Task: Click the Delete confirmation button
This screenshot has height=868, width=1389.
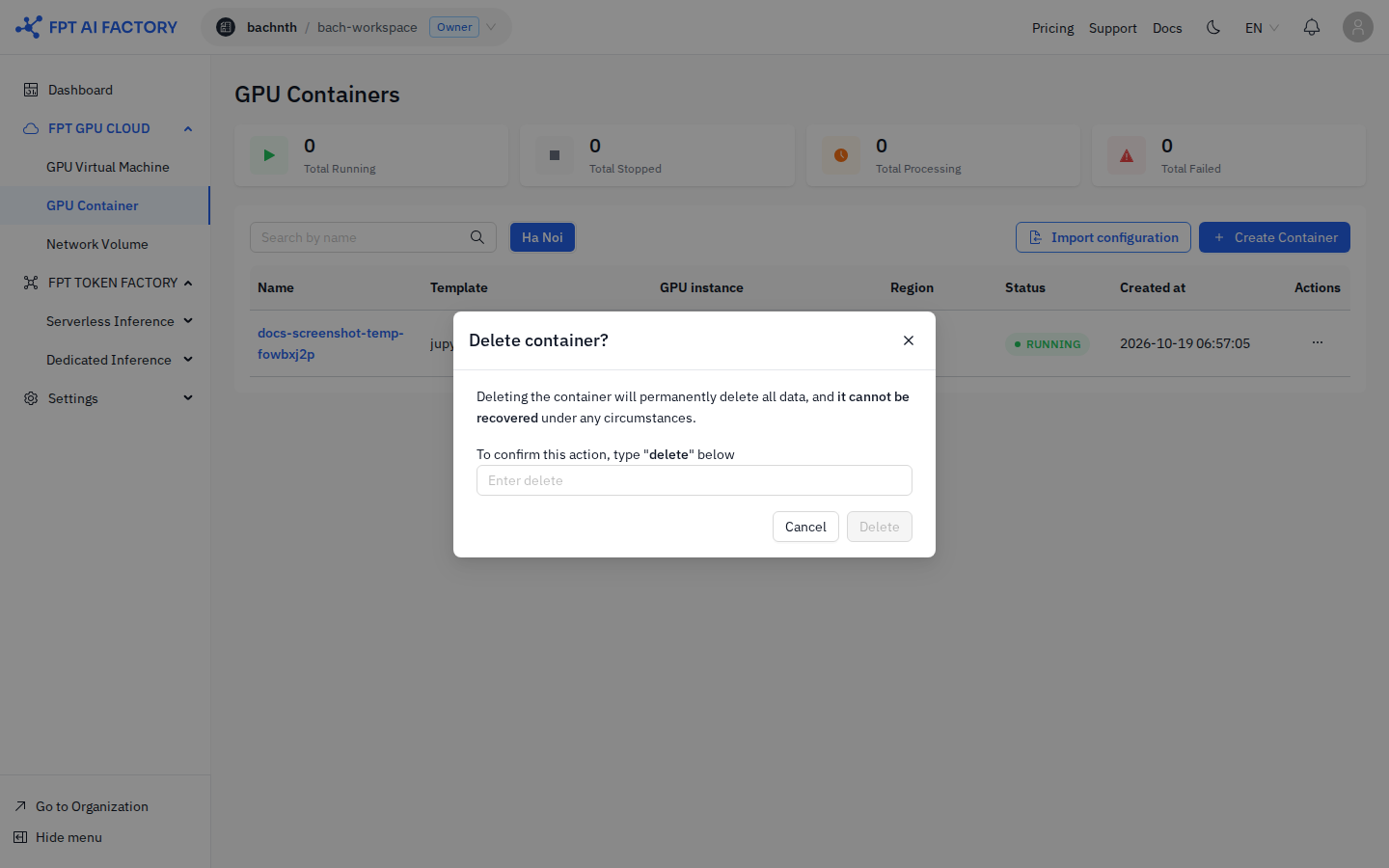Action: [x=880, y=527]
